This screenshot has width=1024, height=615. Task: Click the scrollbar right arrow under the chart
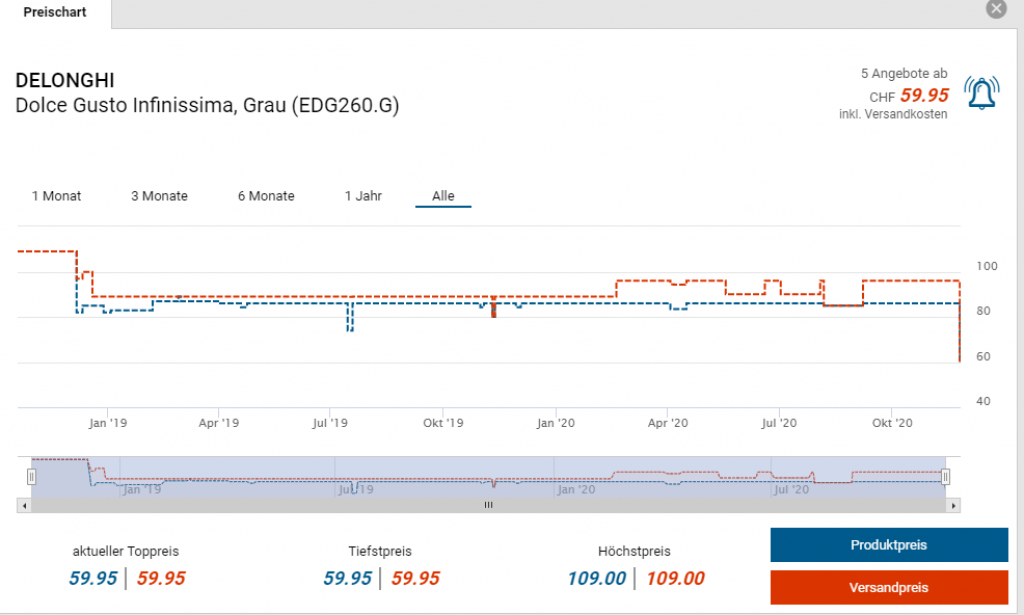(x=954, y=505)
